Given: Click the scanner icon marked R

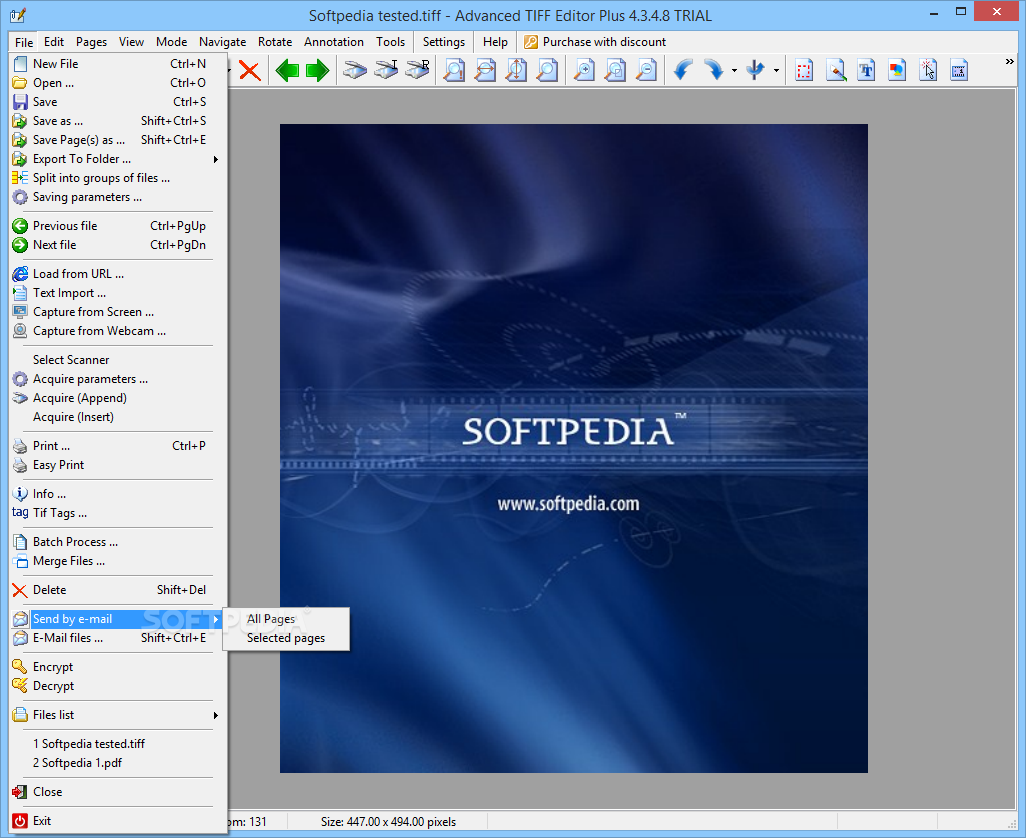Looking at the screenshot, I should pyautogui.click(x=417, y=70).
